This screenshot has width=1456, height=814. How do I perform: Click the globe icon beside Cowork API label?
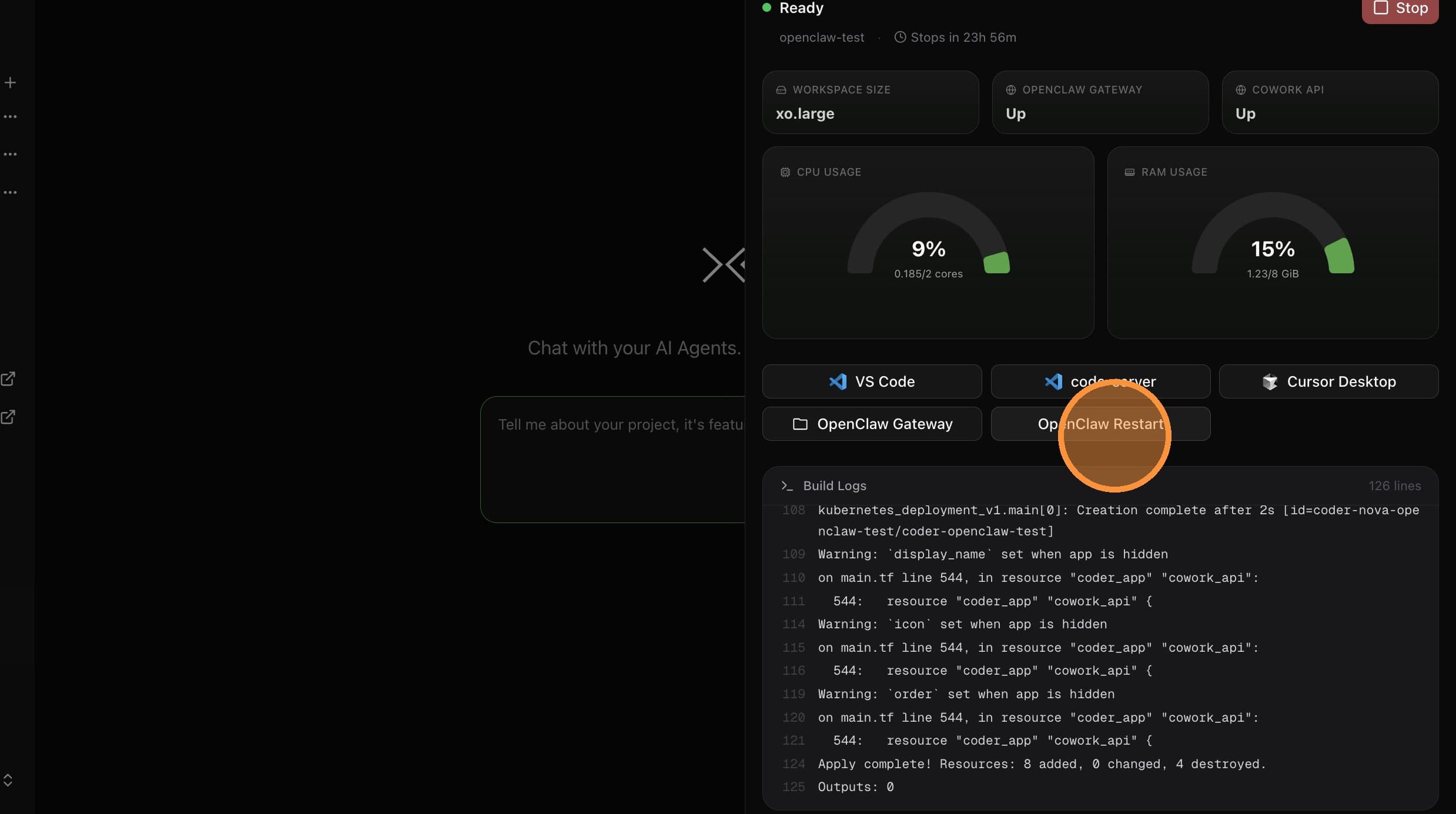[1240, 90]
